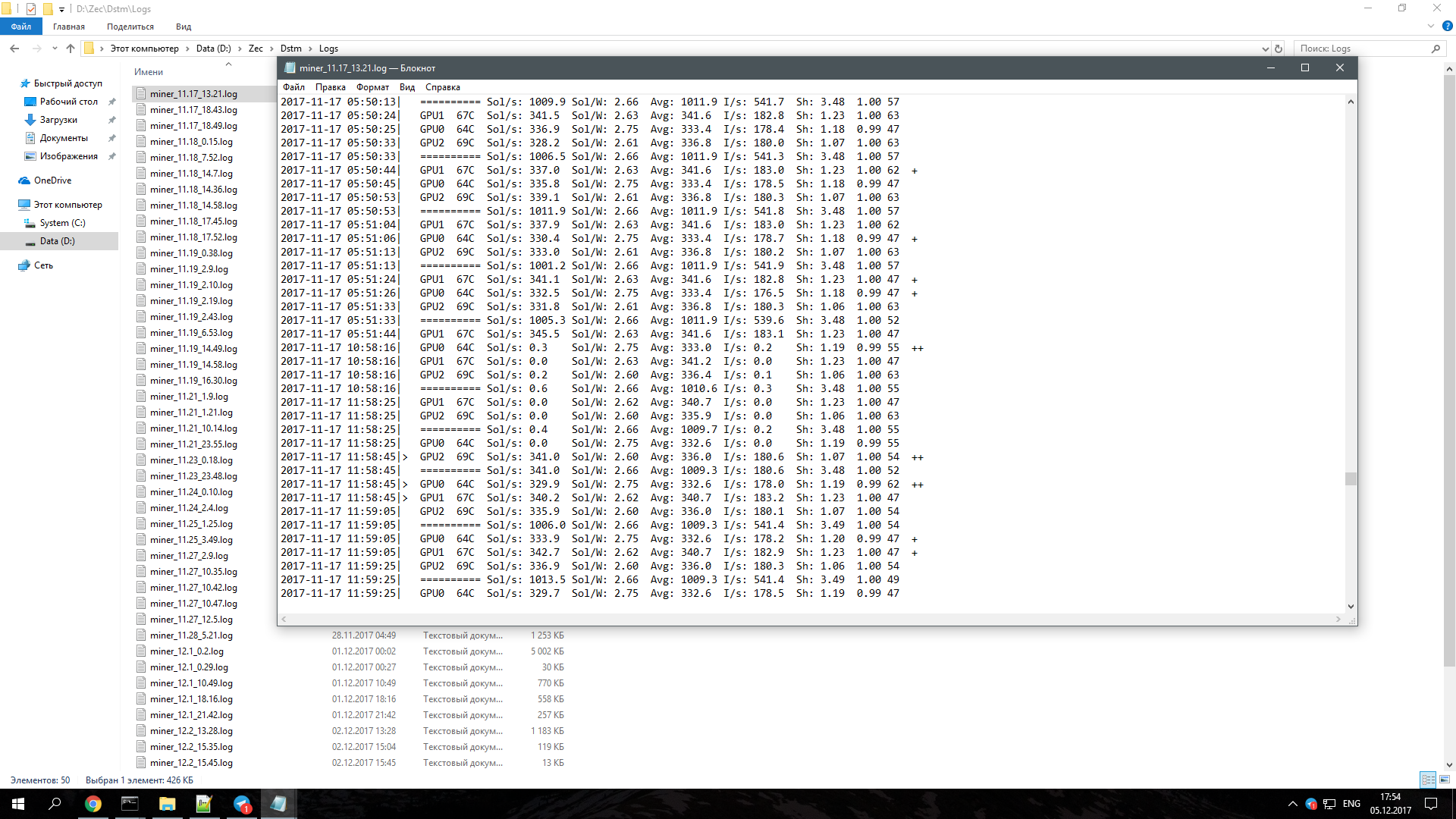Select OneDrive in navigation pane

click(x=52, y=180)
